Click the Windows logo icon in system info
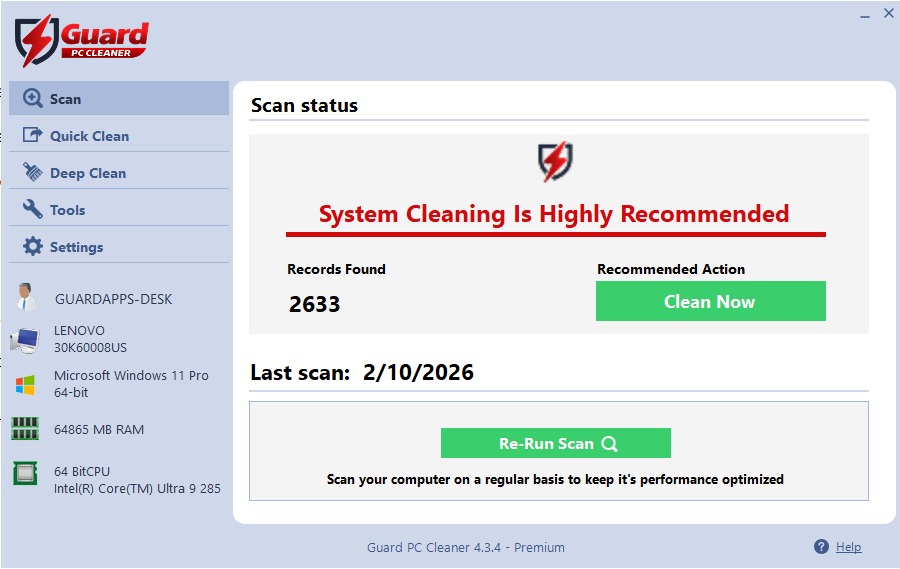 coord(25,384)
